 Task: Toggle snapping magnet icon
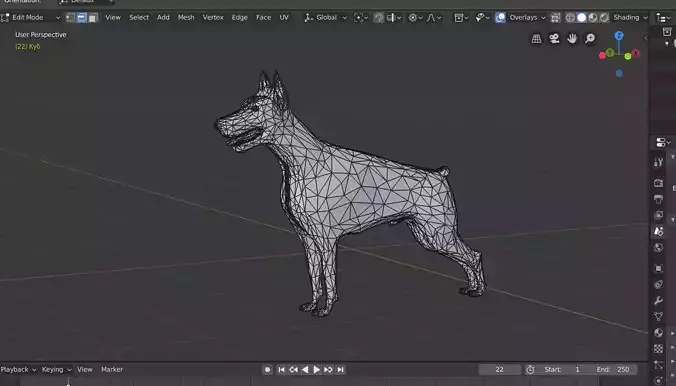click(x=379, y=18)
